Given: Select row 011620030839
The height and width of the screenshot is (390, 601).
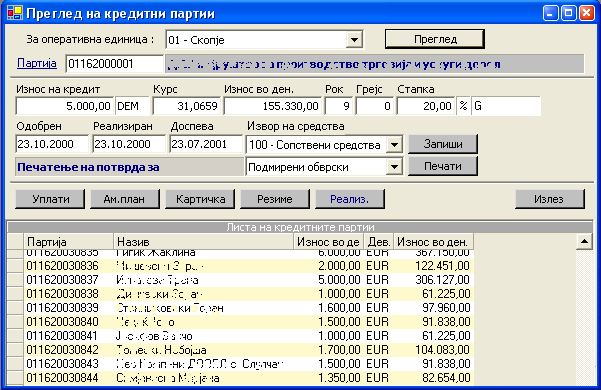Looking at the screenshot, I should pos(241,308).
